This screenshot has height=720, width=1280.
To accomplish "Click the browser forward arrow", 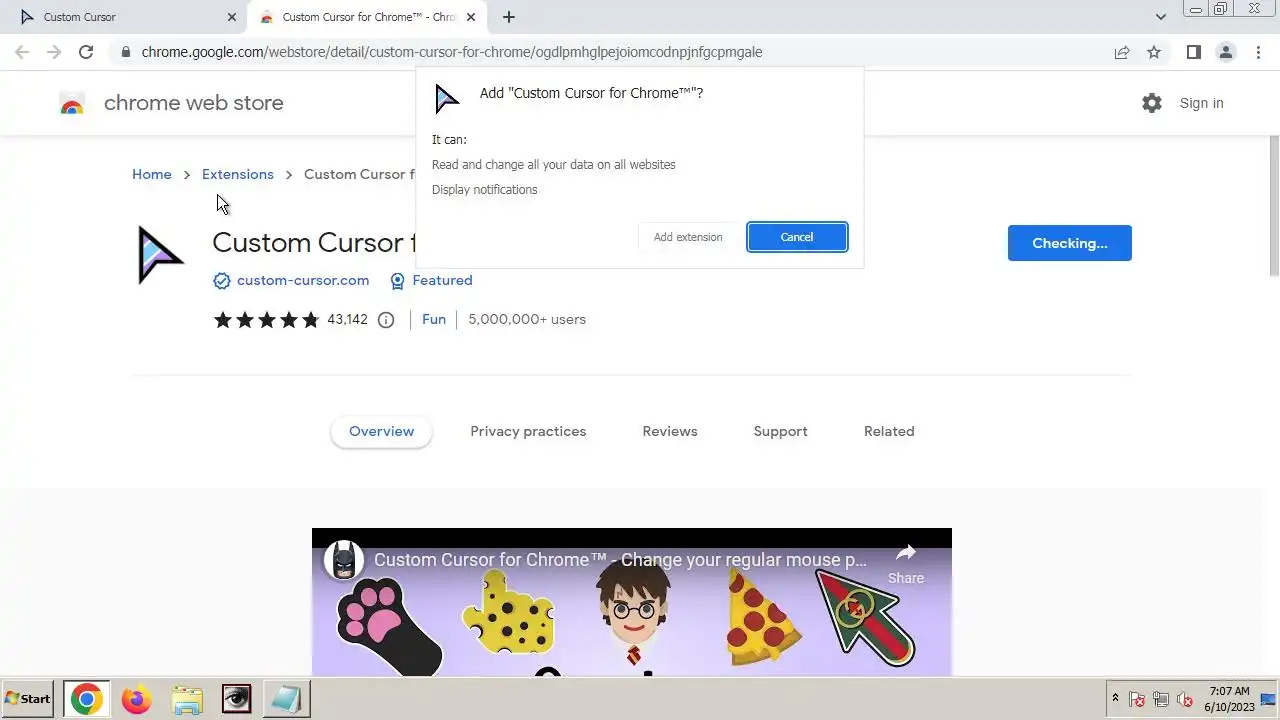I will point(54,52).
